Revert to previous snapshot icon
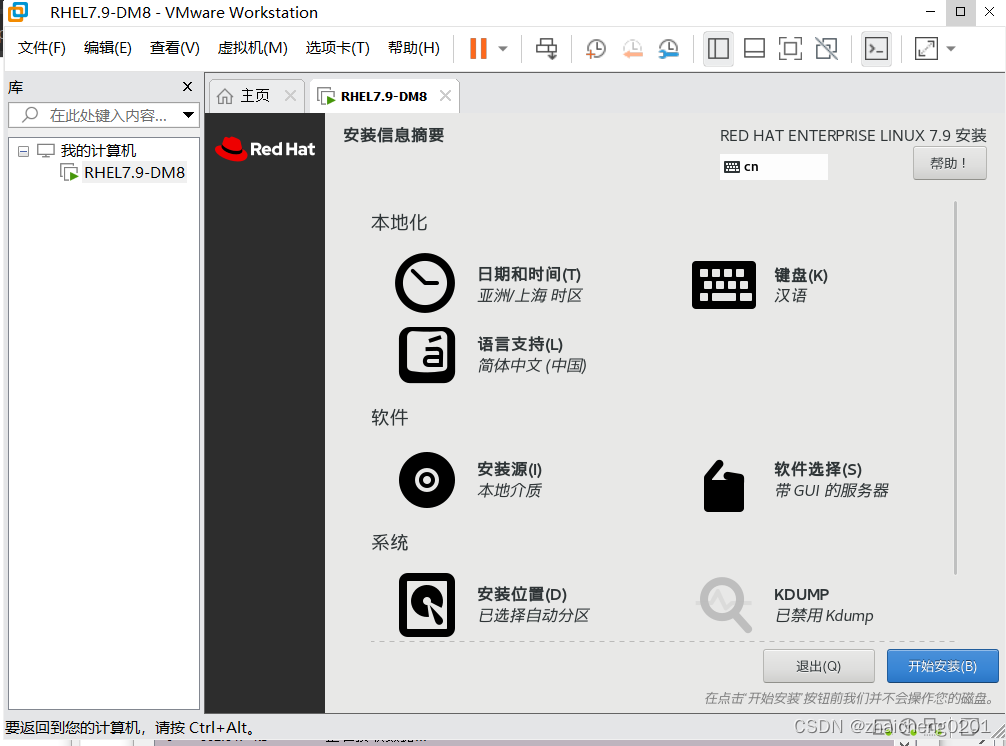 click(632, 48)
